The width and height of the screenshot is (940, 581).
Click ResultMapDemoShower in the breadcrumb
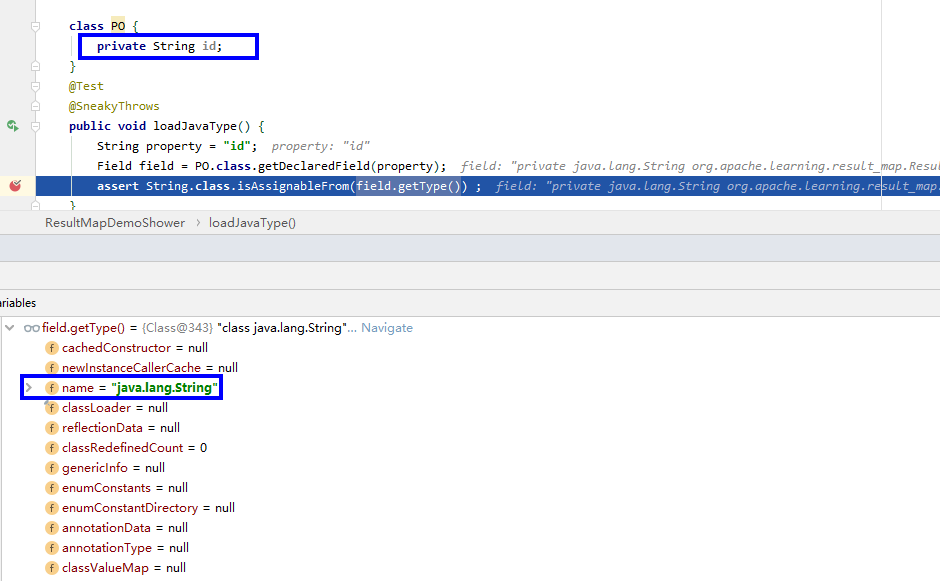[115, 223]
